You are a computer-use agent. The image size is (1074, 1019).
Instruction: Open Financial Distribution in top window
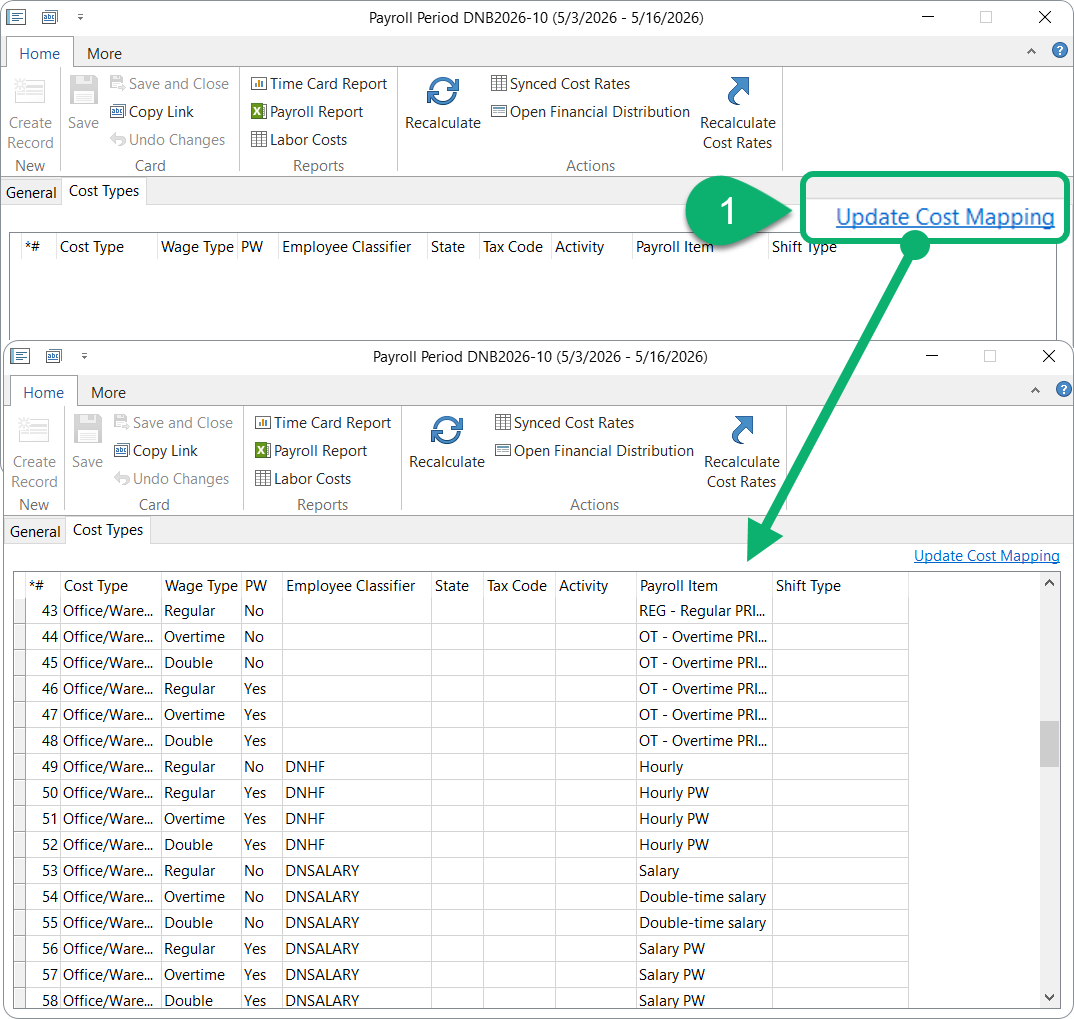pos(590,112)
